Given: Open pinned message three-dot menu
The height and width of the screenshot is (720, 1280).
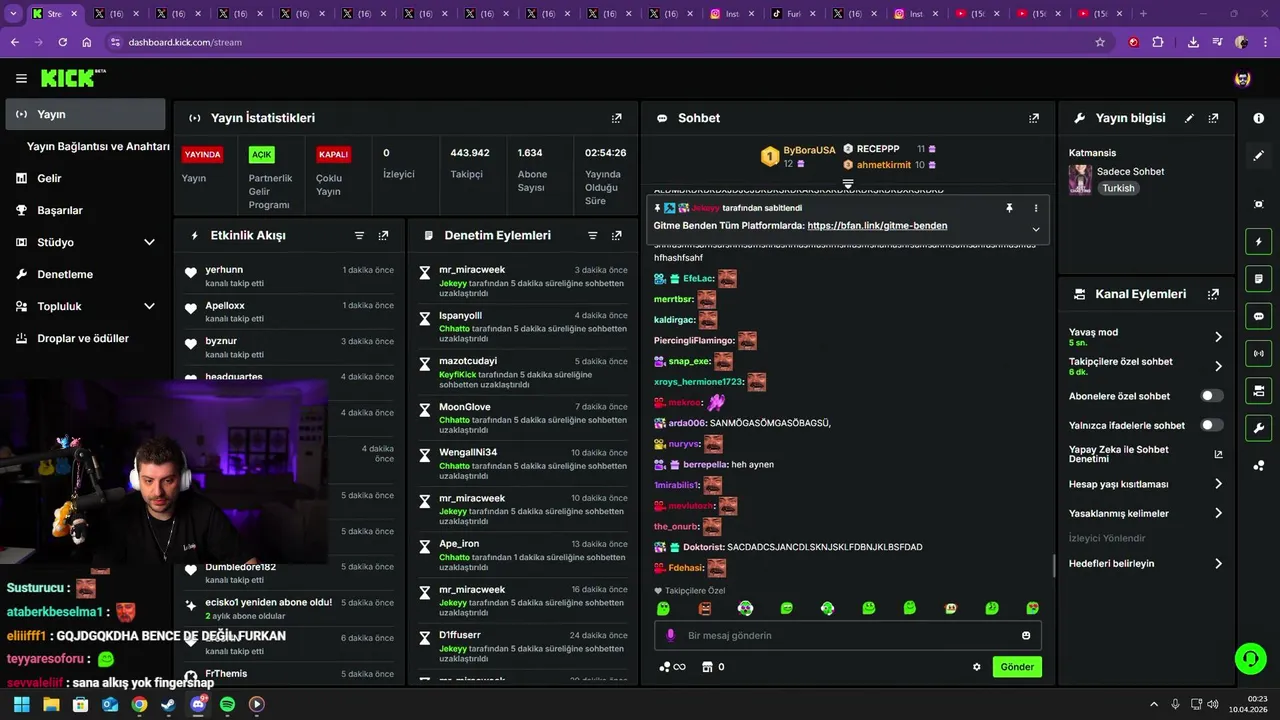Looking at the screenshot, I should [x=1035, y=208].
